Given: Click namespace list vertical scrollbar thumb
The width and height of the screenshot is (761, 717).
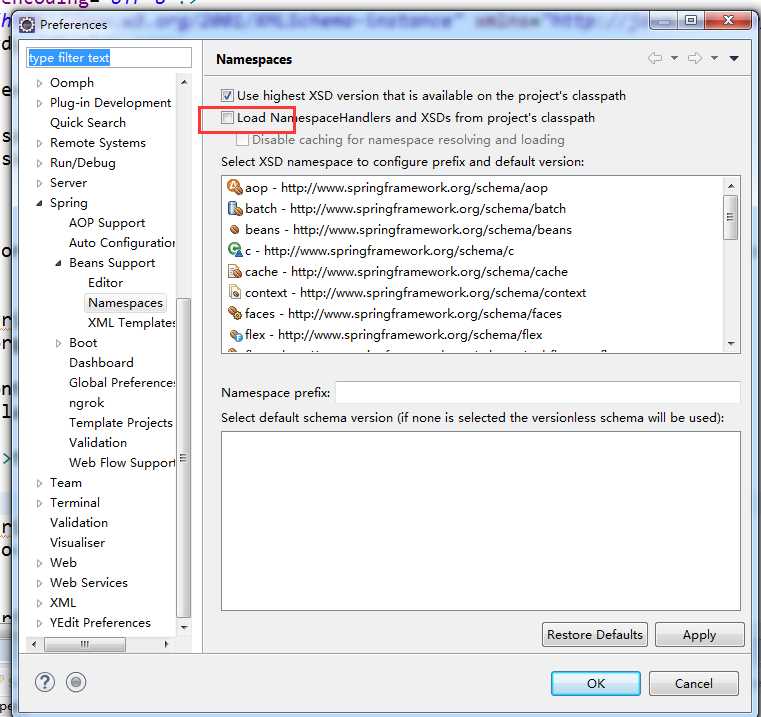Looking at the screenshot, I should coord(730,217).
